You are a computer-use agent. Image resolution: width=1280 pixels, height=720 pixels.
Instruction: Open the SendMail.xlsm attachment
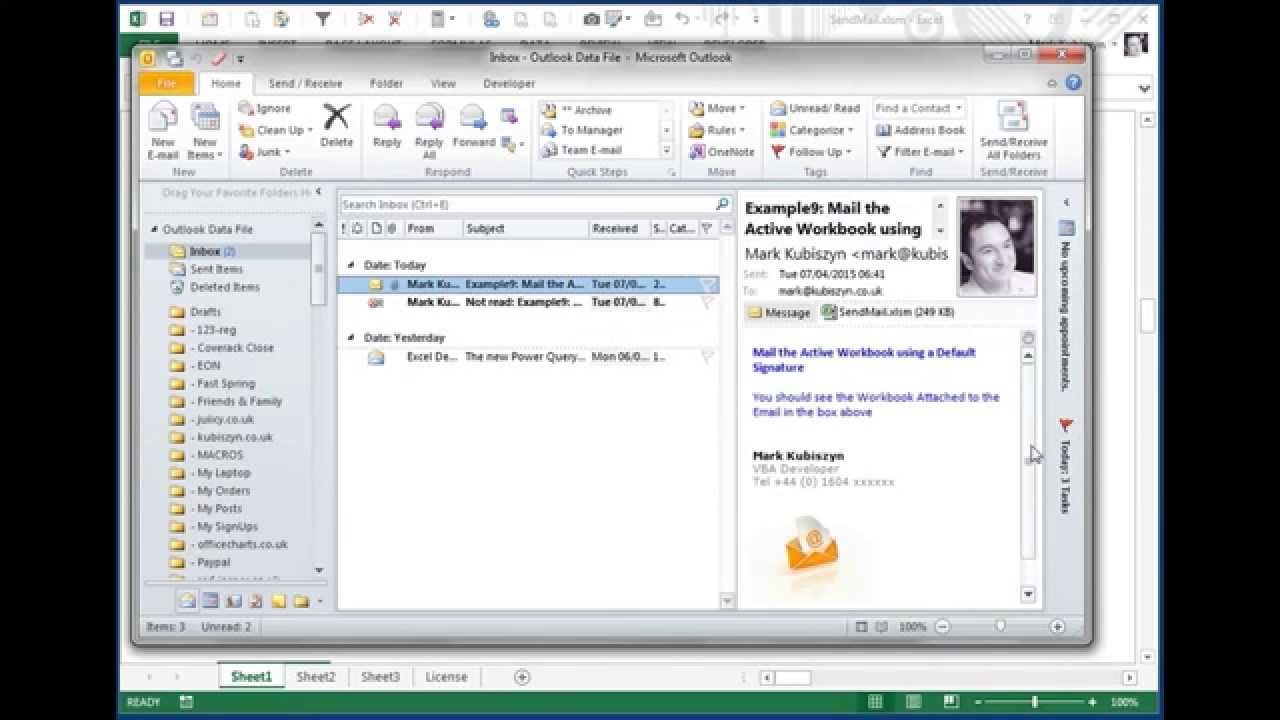pyautogui.click(x=887, y=312)
